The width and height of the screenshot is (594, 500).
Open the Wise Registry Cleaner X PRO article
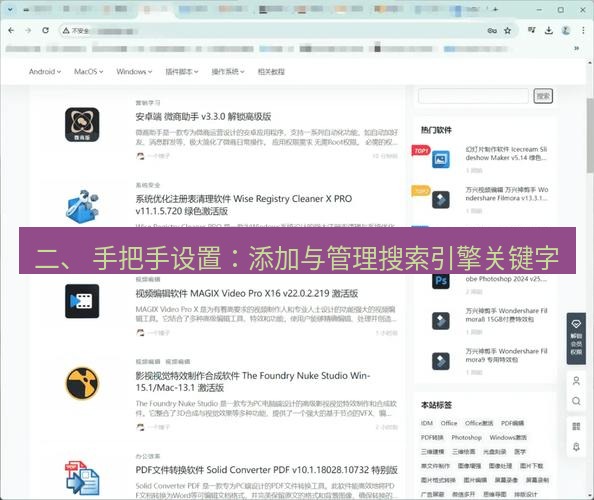click(244, 205)
